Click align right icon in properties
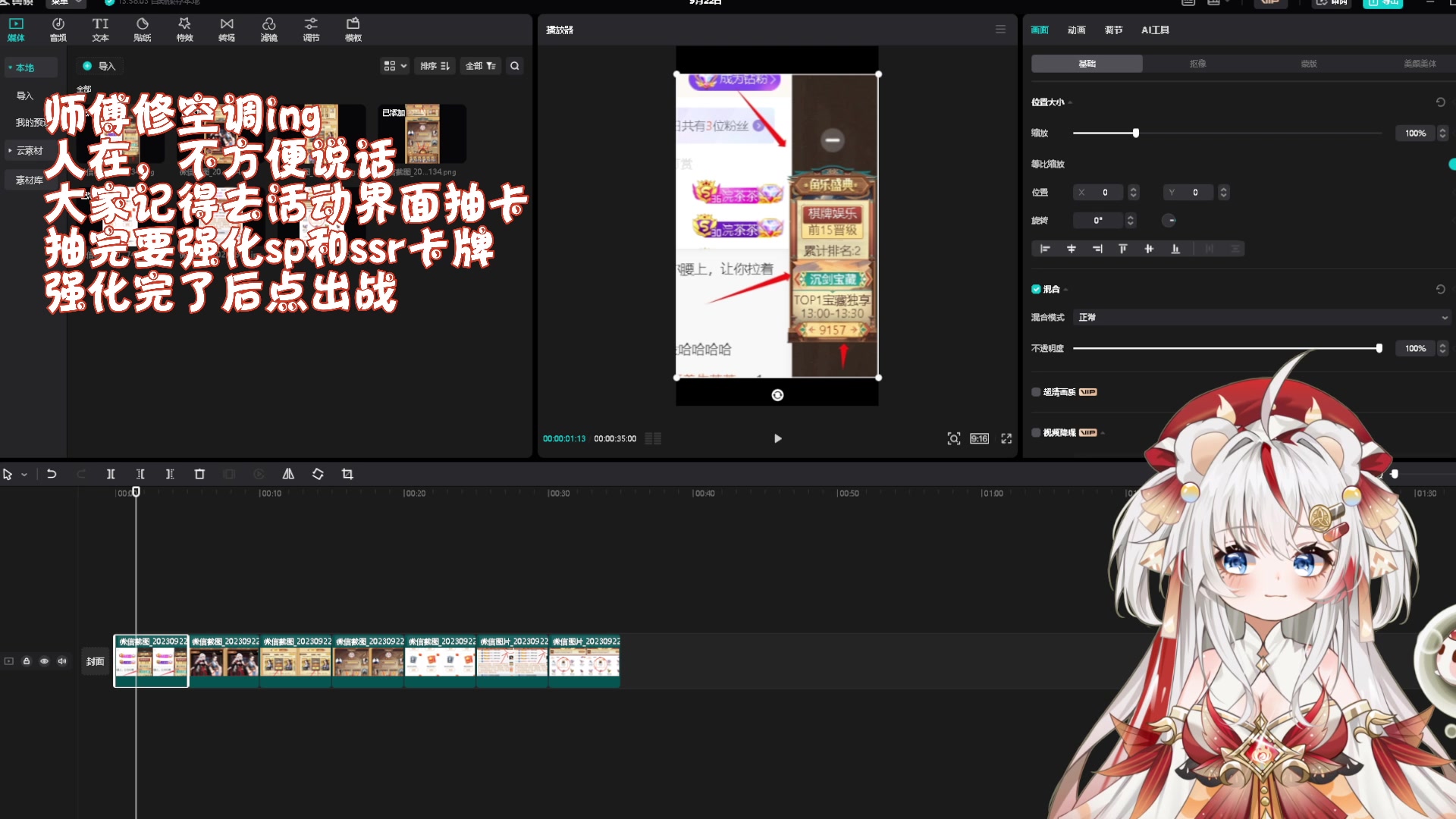 point(1097,249)
